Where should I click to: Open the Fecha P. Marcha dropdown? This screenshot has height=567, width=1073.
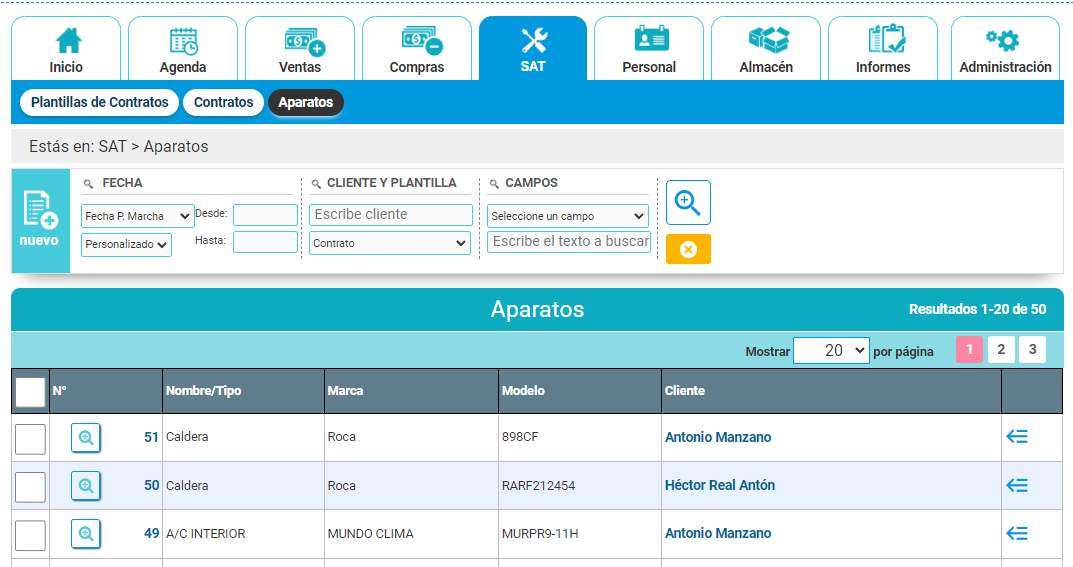pos(138,216)
